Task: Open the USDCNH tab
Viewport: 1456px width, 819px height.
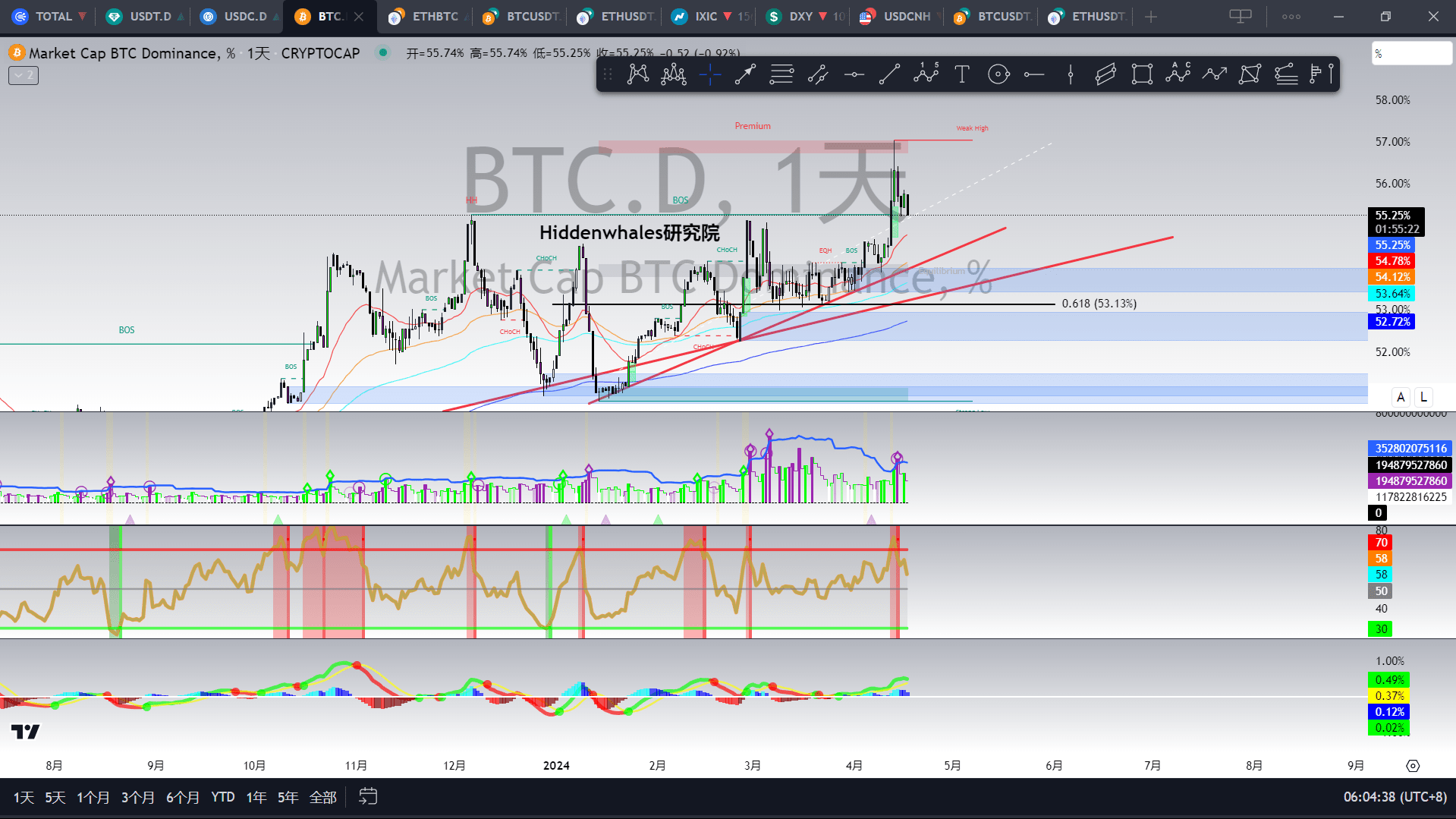Action: [x=899, y=17]
